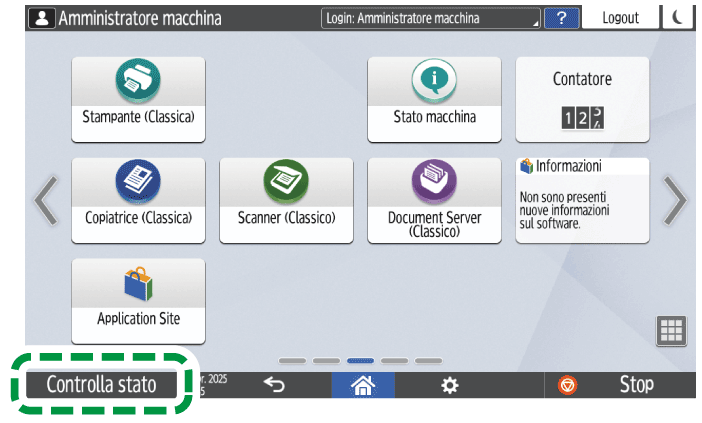Open settings via the gear icon

click(449, 385)
